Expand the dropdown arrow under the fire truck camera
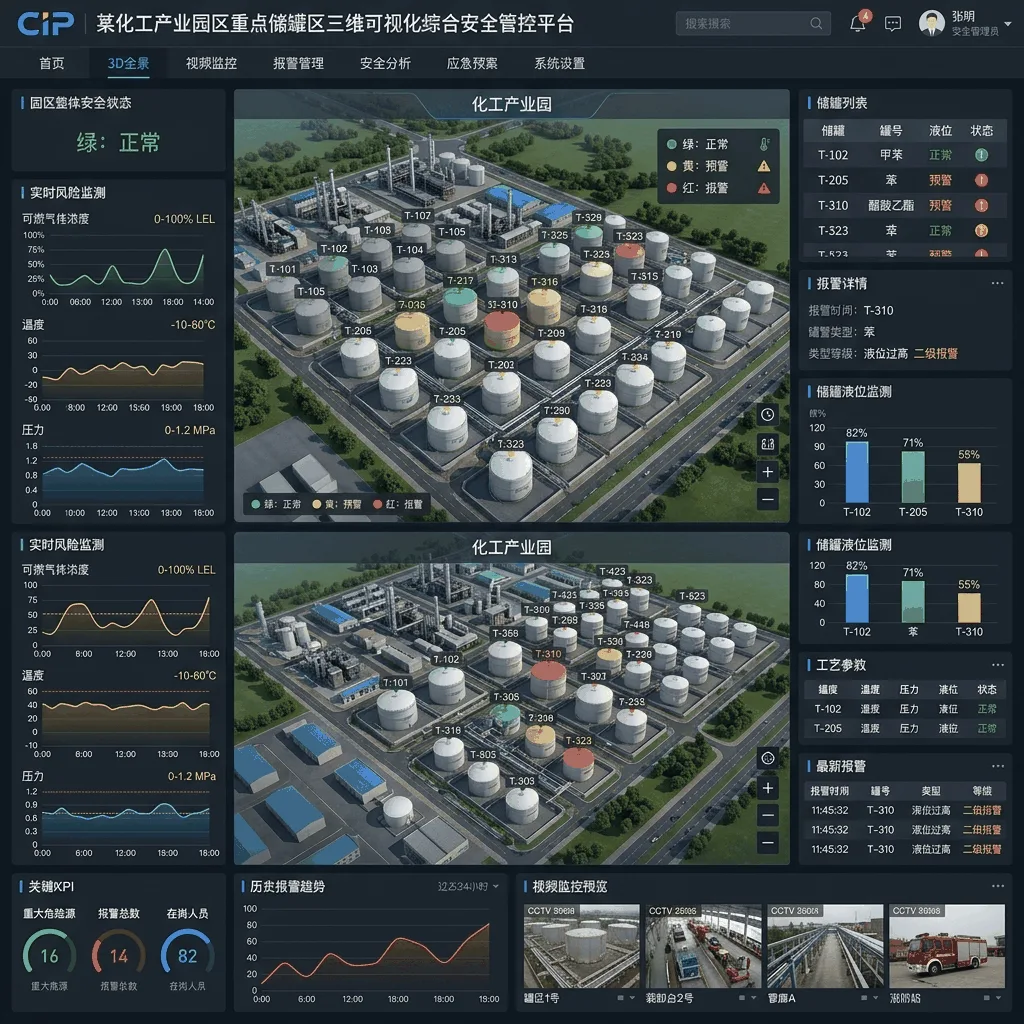The width and height of the screenshot is (1024, 1024). (x=998, y=998)
